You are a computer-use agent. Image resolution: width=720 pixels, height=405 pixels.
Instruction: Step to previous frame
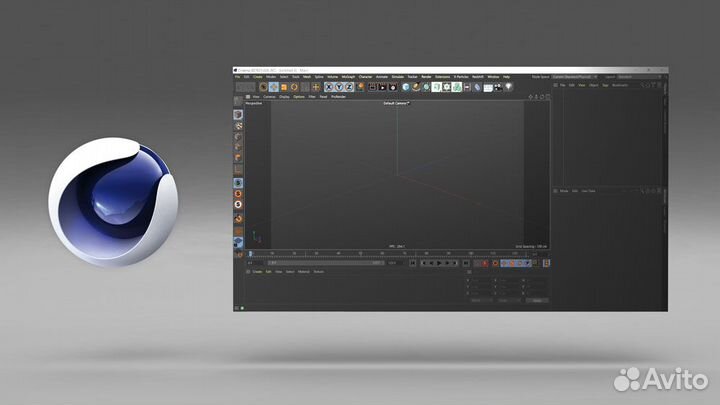(x=431, y=263)
